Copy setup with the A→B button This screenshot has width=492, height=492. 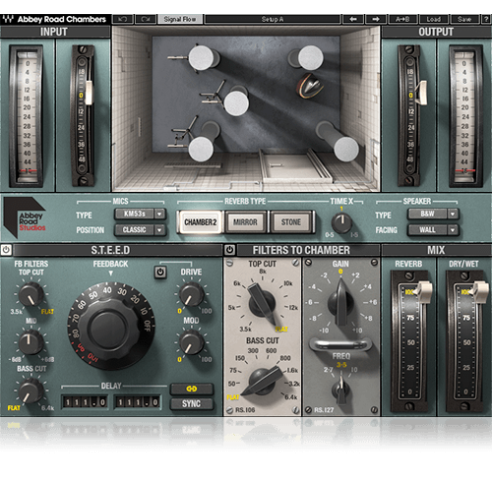point(403,19)
